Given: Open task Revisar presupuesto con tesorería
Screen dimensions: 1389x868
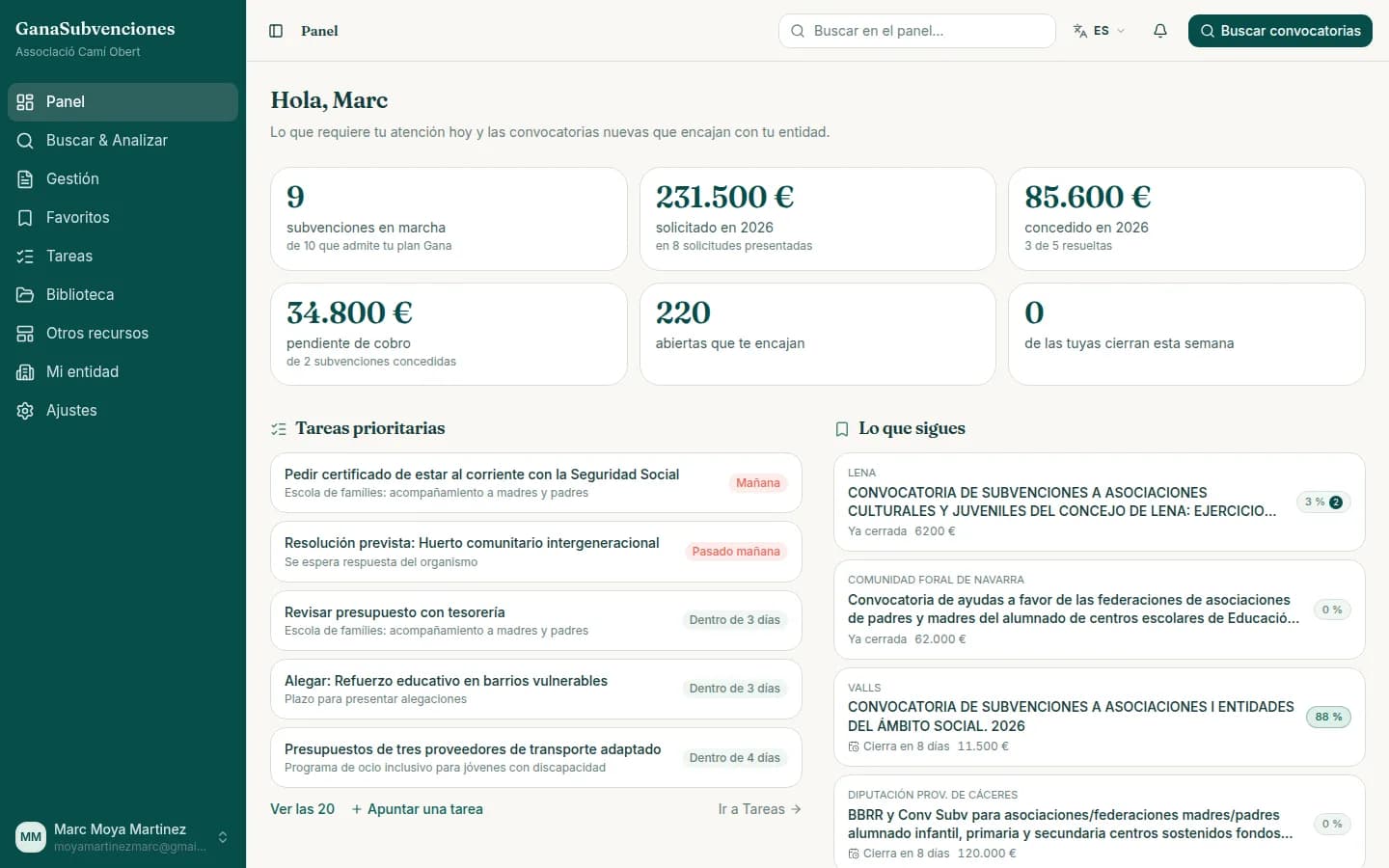Looking at the screenshot, I should pos(536,621).
